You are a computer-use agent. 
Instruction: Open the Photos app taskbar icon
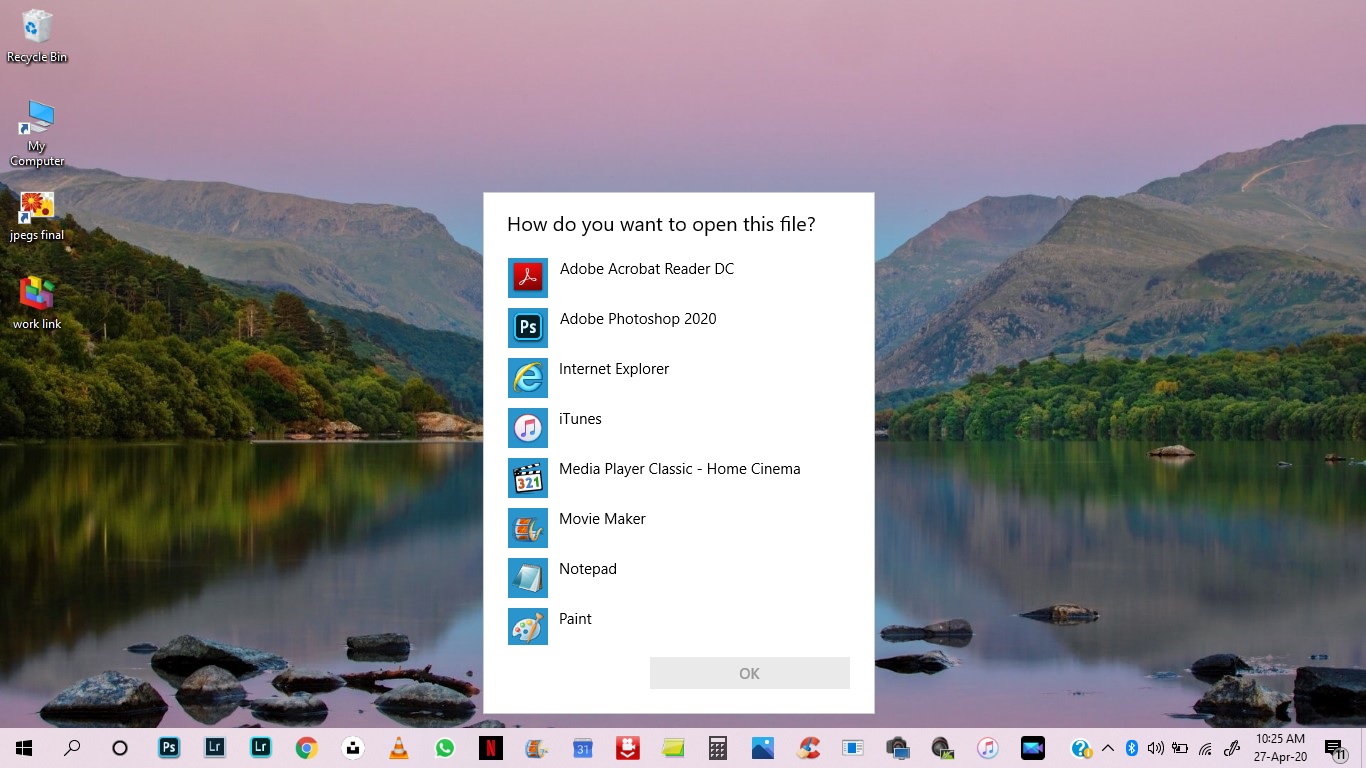[x=763, y=747]
